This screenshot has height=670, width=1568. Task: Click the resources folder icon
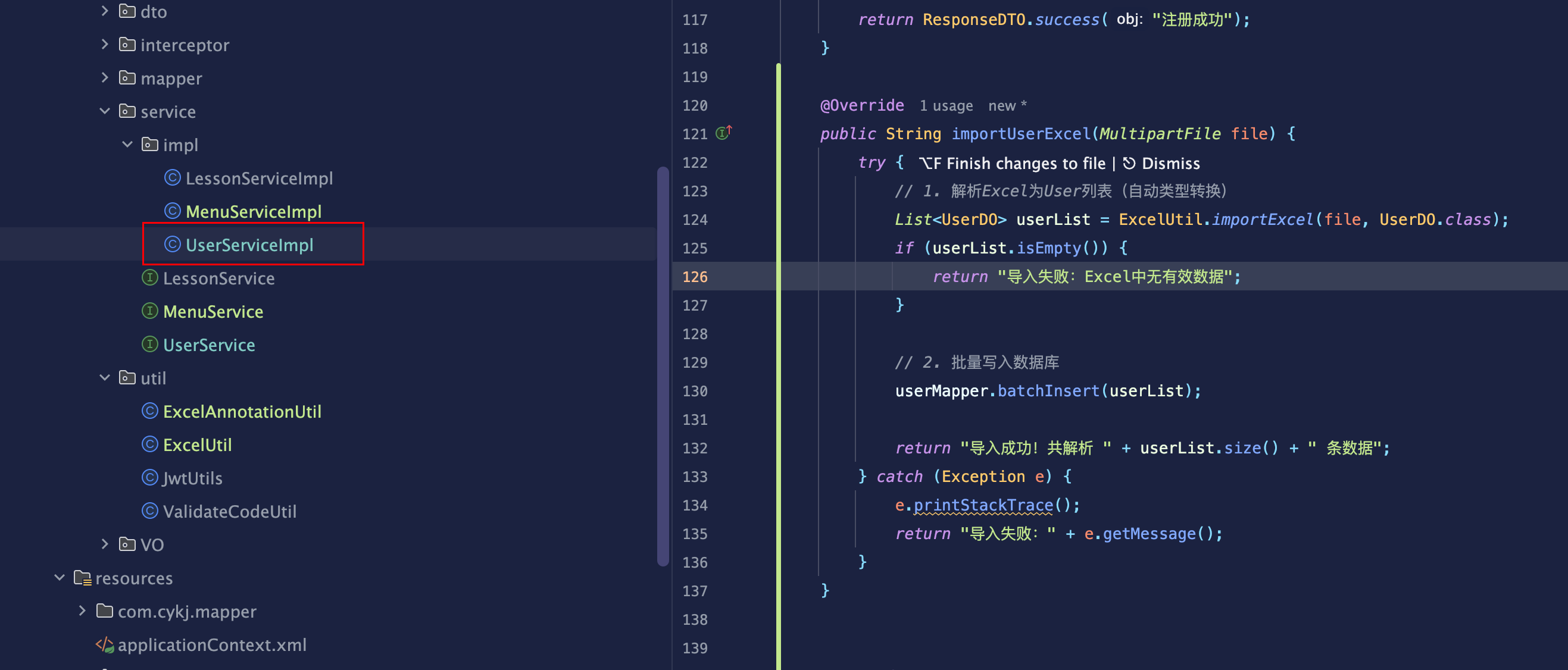click(x=82, y=578)
